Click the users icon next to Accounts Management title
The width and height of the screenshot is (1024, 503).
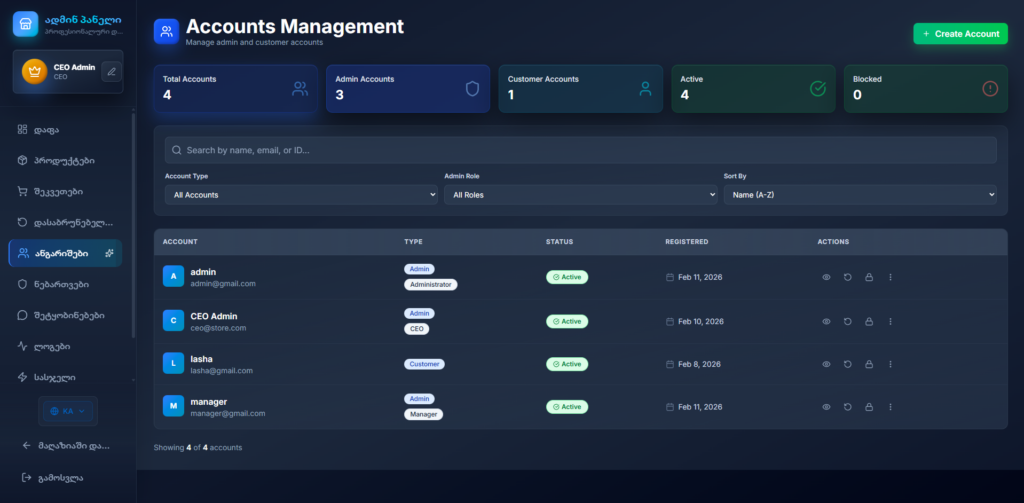click(x=167, y=31)
